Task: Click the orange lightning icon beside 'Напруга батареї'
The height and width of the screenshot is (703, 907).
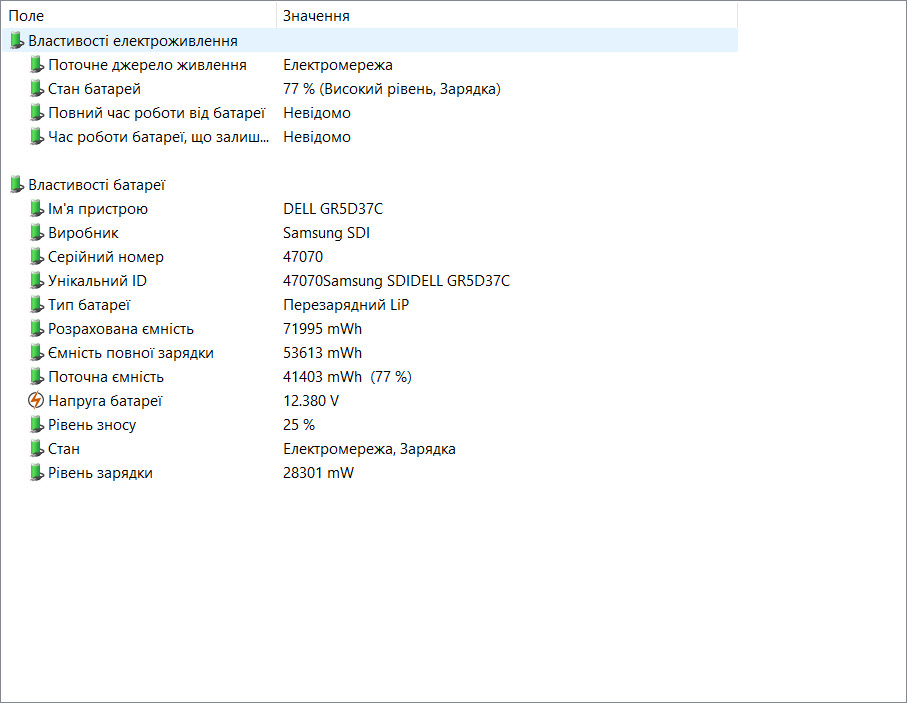Action: [36, 400]
